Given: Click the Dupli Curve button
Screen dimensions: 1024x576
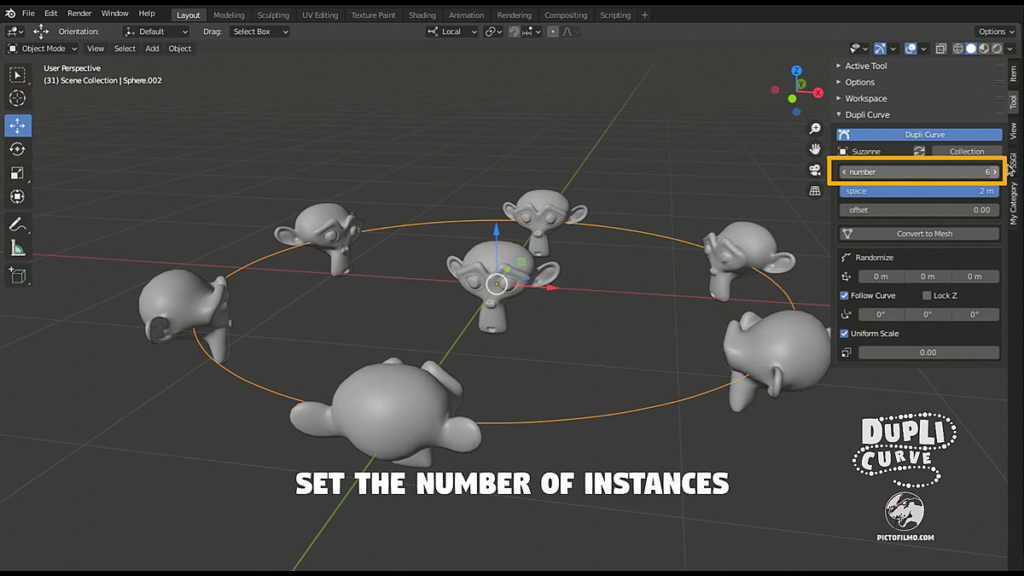Looking at the screenshot, I should tap(920, 135).
